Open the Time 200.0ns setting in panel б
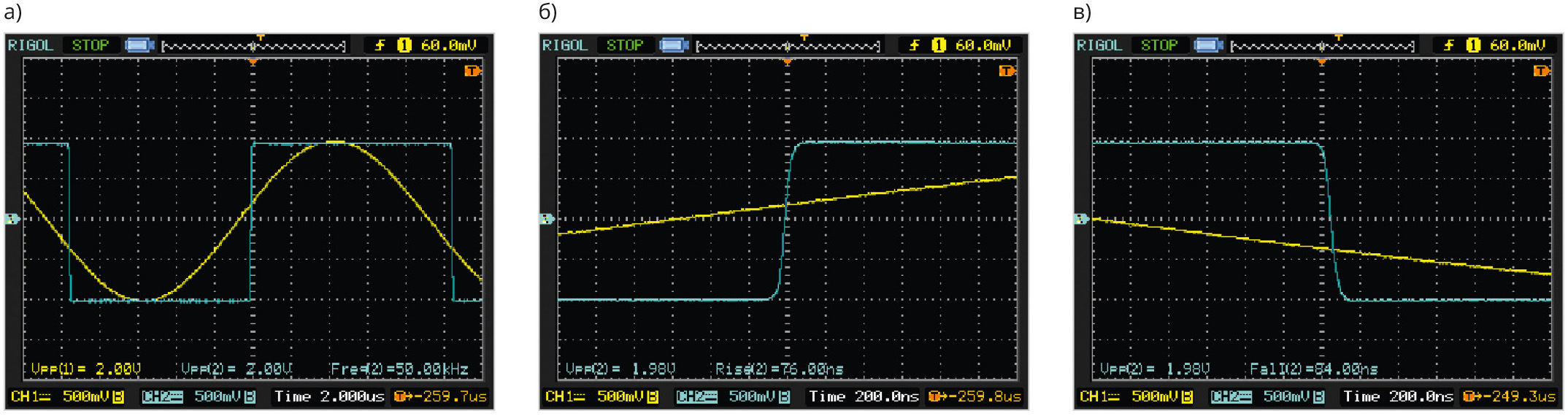 (864, 396)
